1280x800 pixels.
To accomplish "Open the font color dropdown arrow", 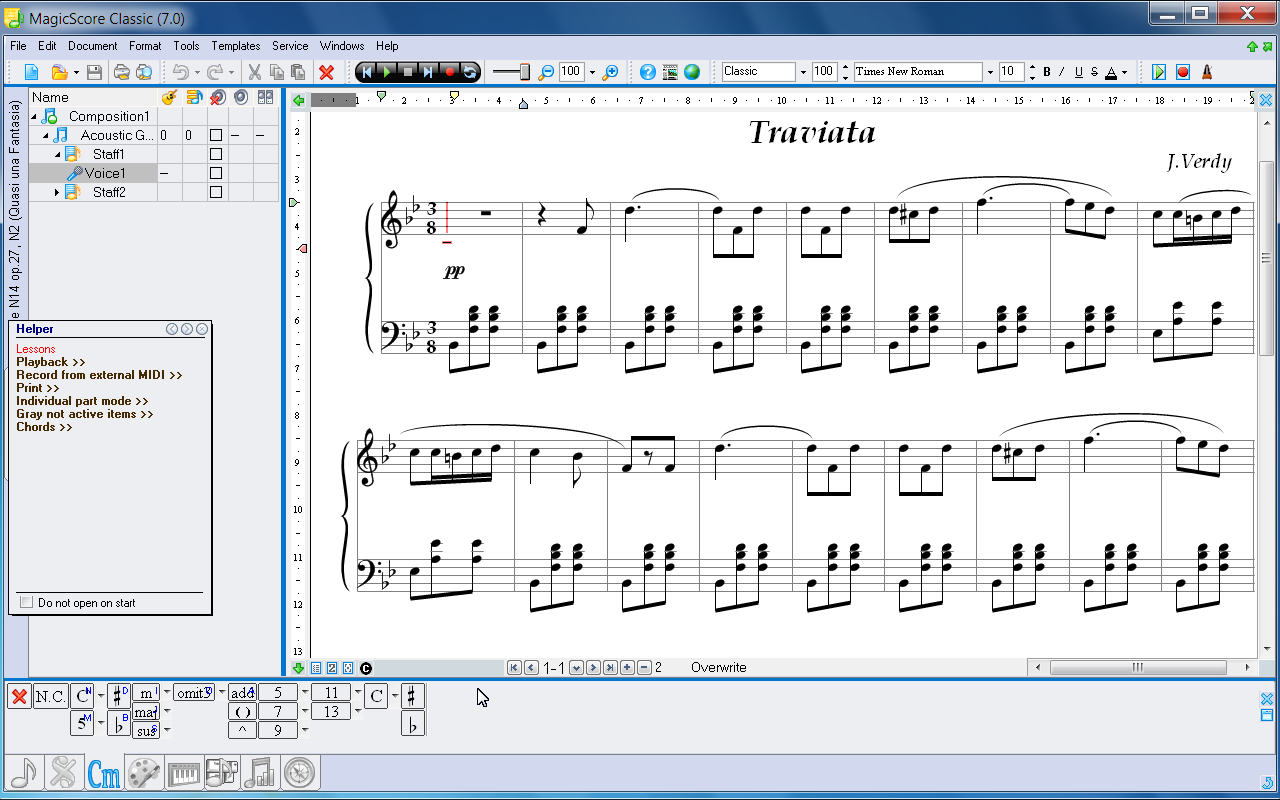I will [1124, 72].
